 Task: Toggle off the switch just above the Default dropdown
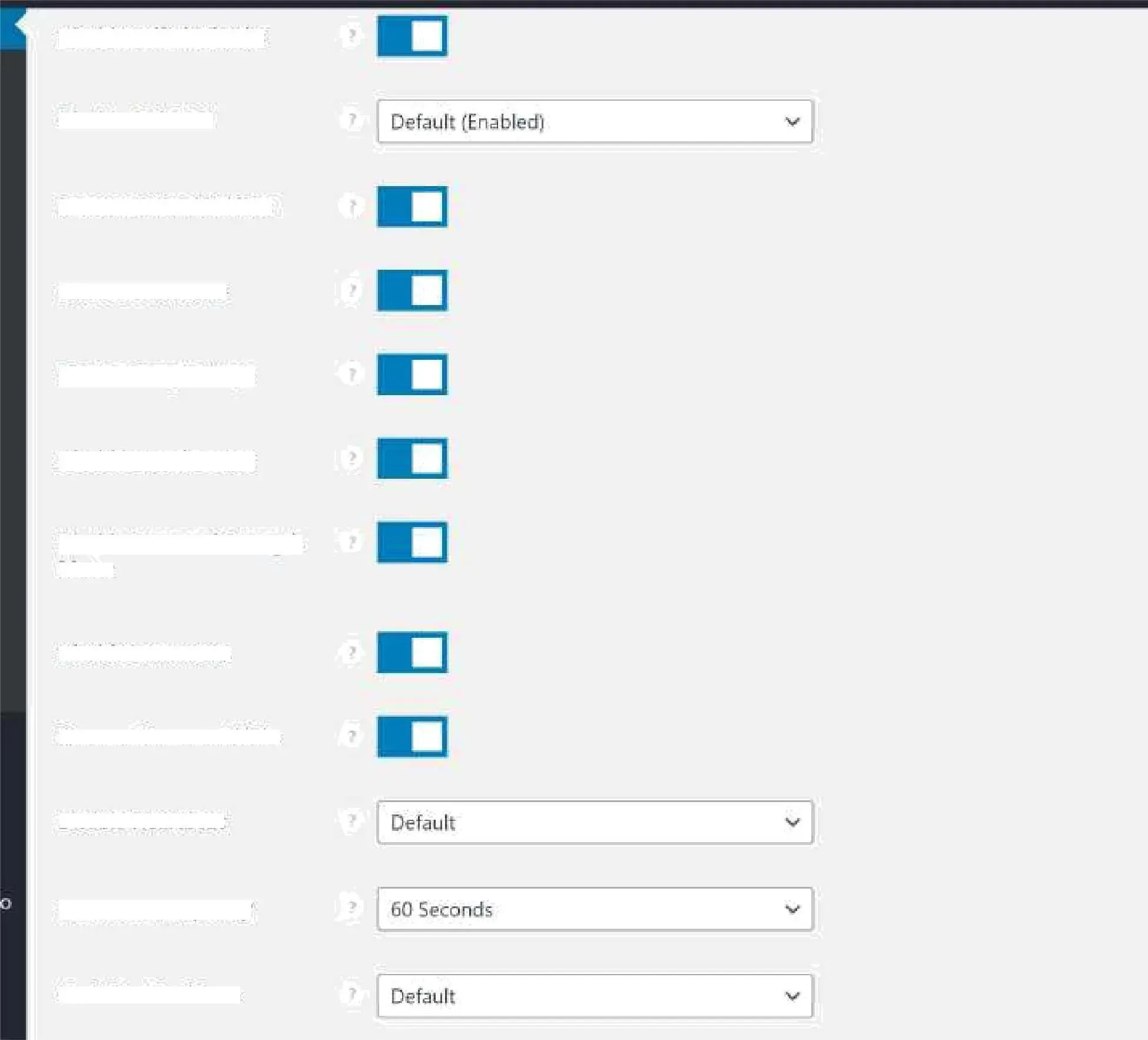[411, 735]
